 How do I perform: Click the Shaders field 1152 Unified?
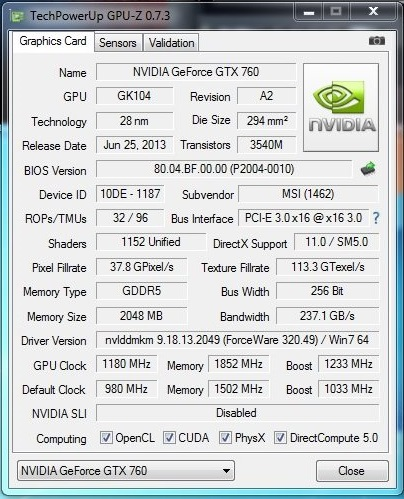(x=151, y=242)
